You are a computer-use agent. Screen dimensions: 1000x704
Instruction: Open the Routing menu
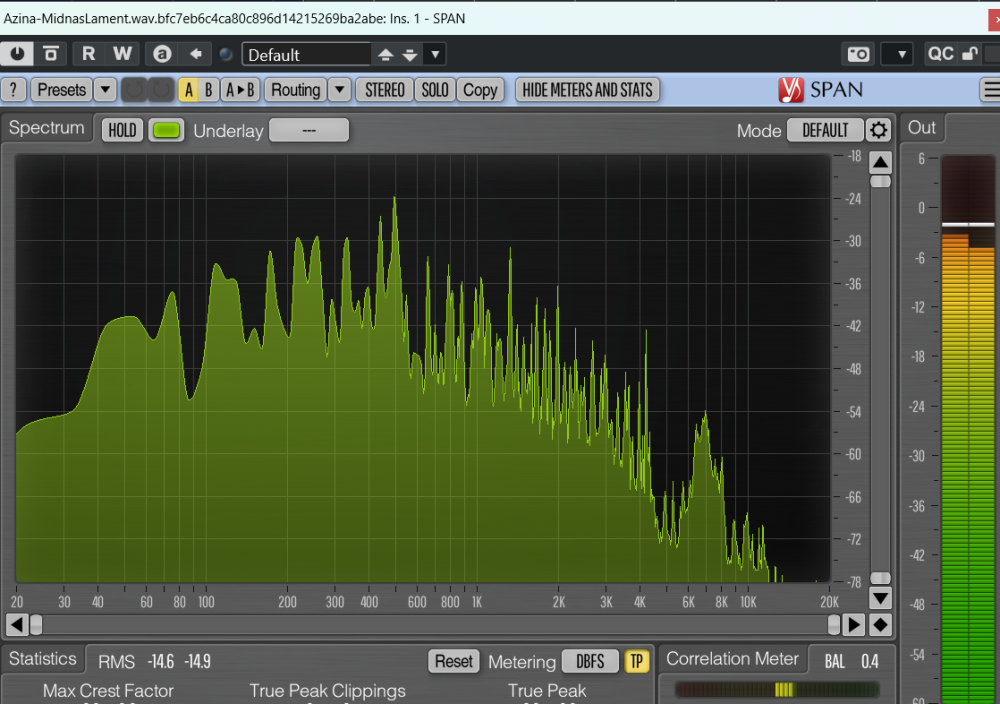[x=295, y=90]
